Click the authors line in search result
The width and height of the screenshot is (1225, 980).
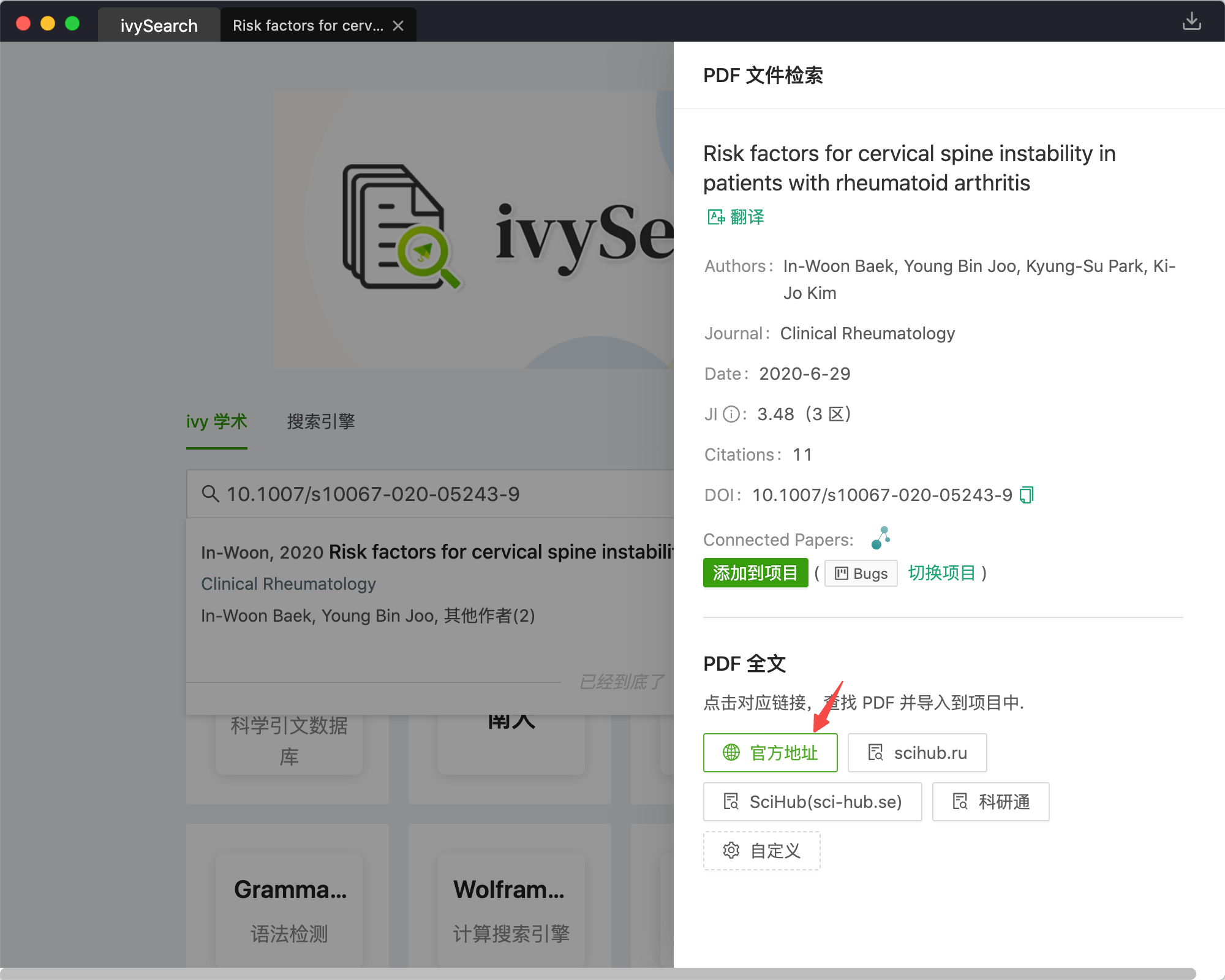pos(368,616)
